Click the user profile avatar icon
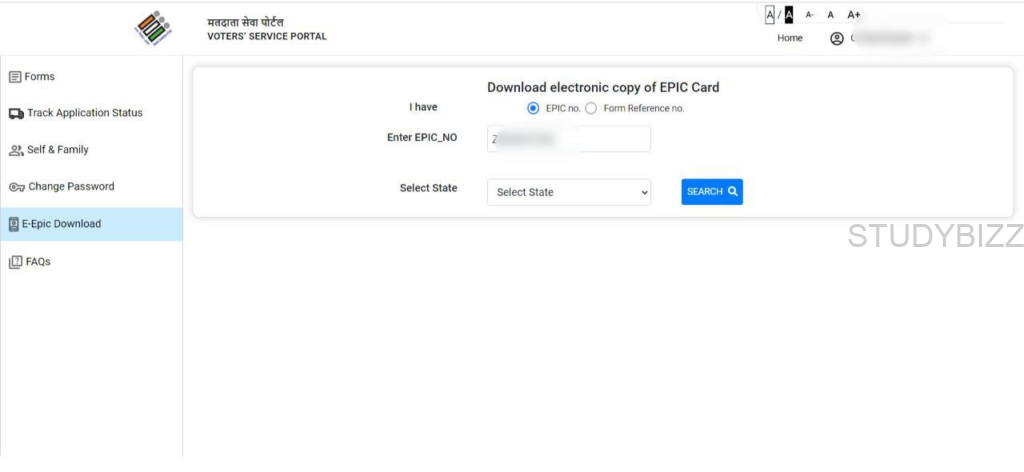 point(837,38)
